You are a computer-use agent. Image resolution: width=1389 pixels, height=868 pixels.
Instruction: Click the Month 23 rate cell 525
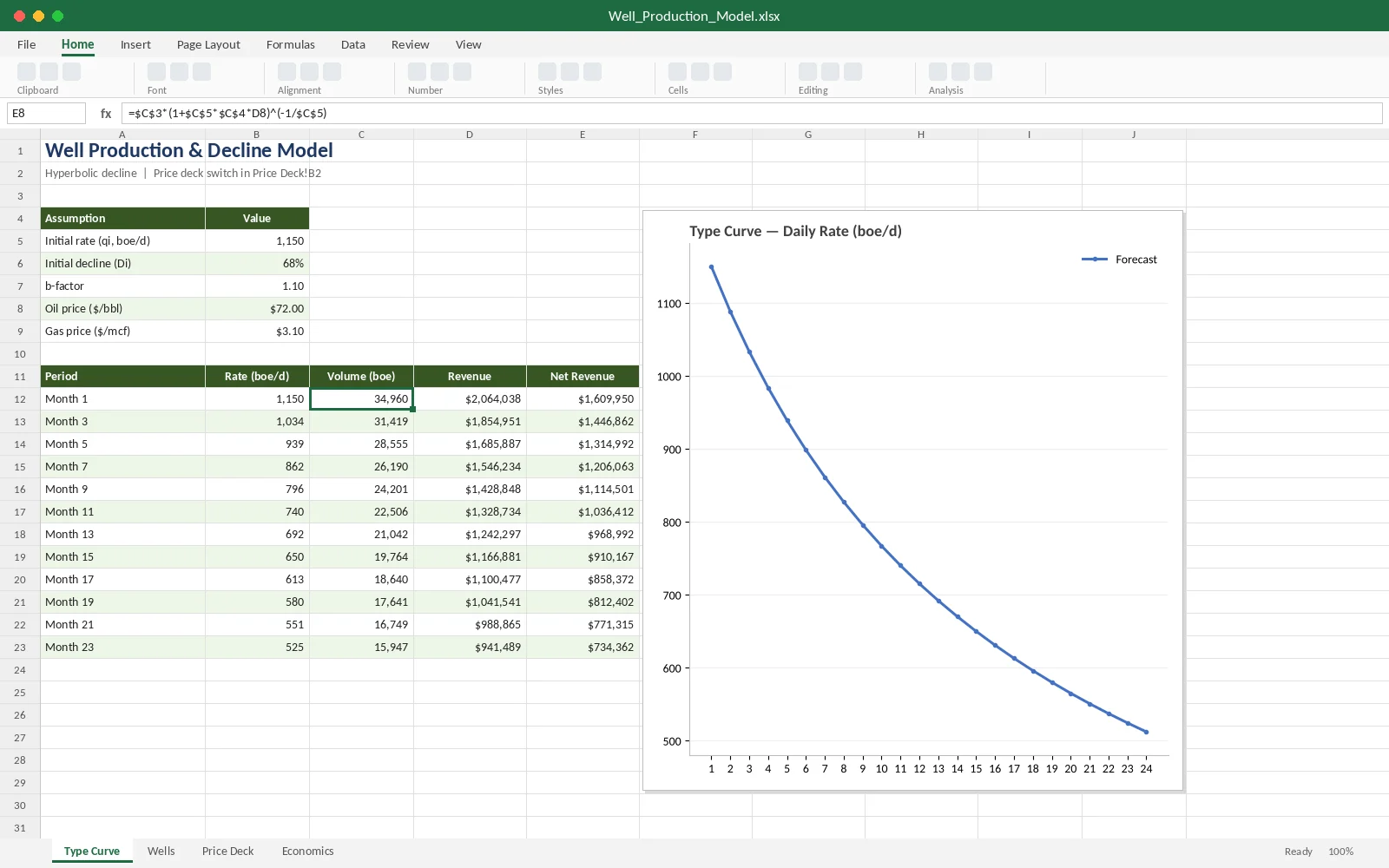click(x=257, y=648)
